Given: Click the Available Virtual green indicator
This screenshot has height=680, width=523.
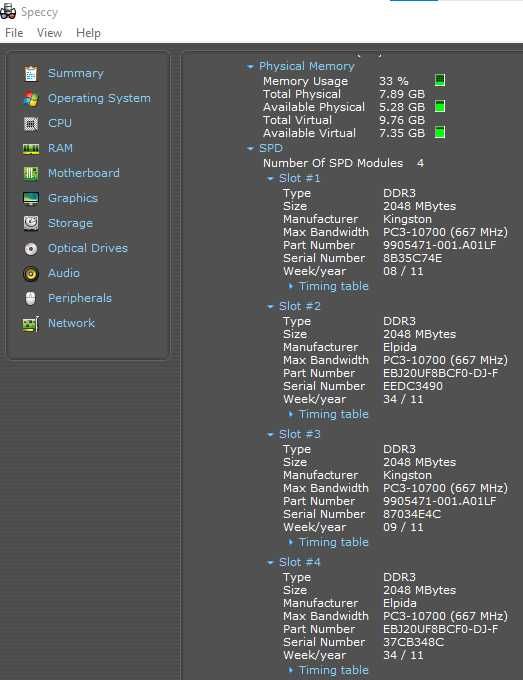Looking at the screenshot, I should 440,132.
